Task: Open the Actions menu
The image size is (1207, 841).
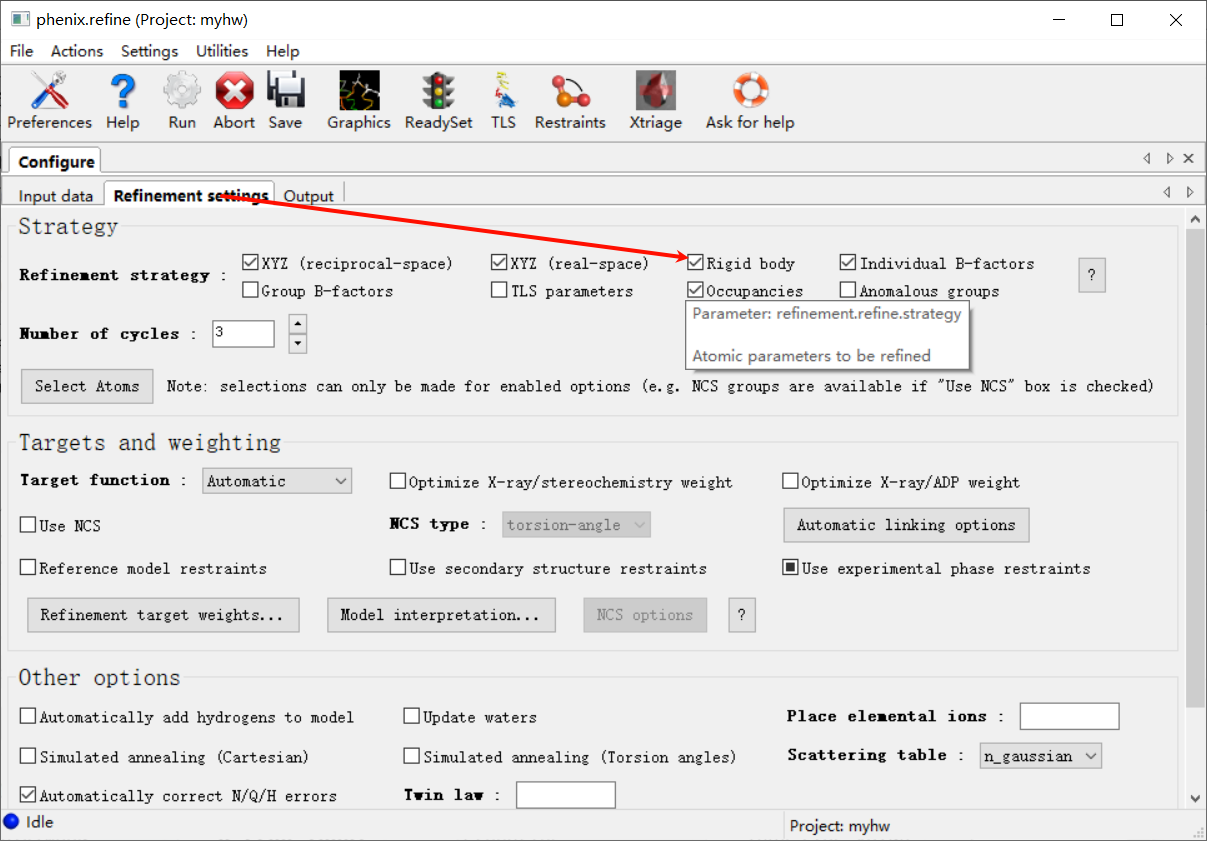Action: 77,51
